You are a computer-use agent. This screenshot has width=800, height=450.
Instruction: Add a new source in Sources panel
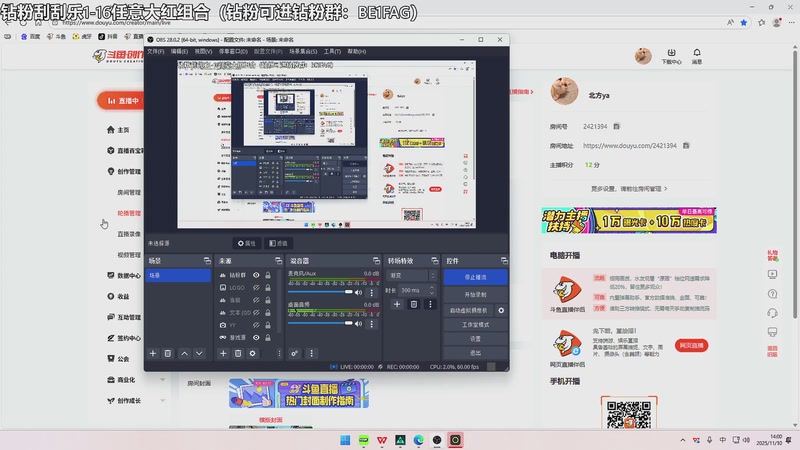click(x=223, y=353)
